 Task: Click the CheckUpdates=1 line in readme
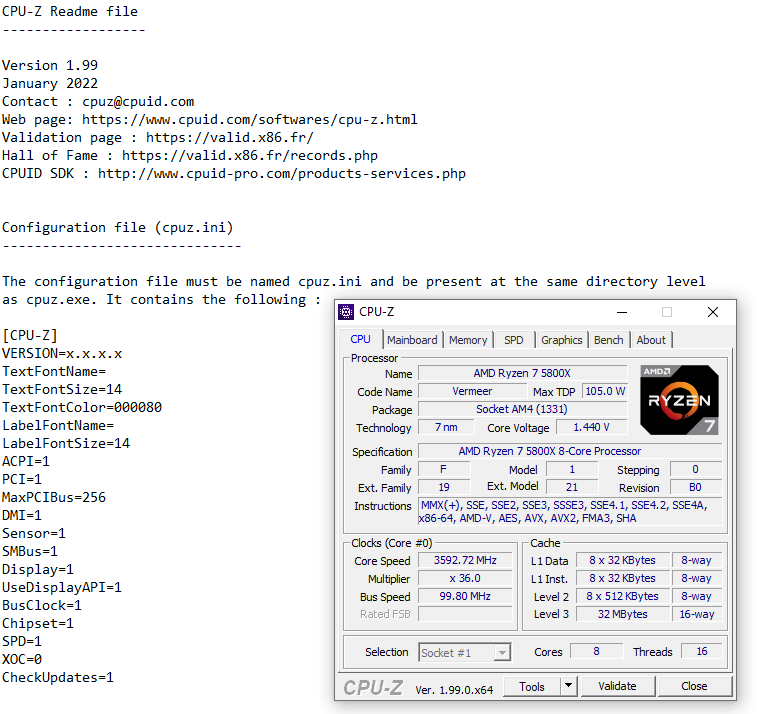[58, 677]
